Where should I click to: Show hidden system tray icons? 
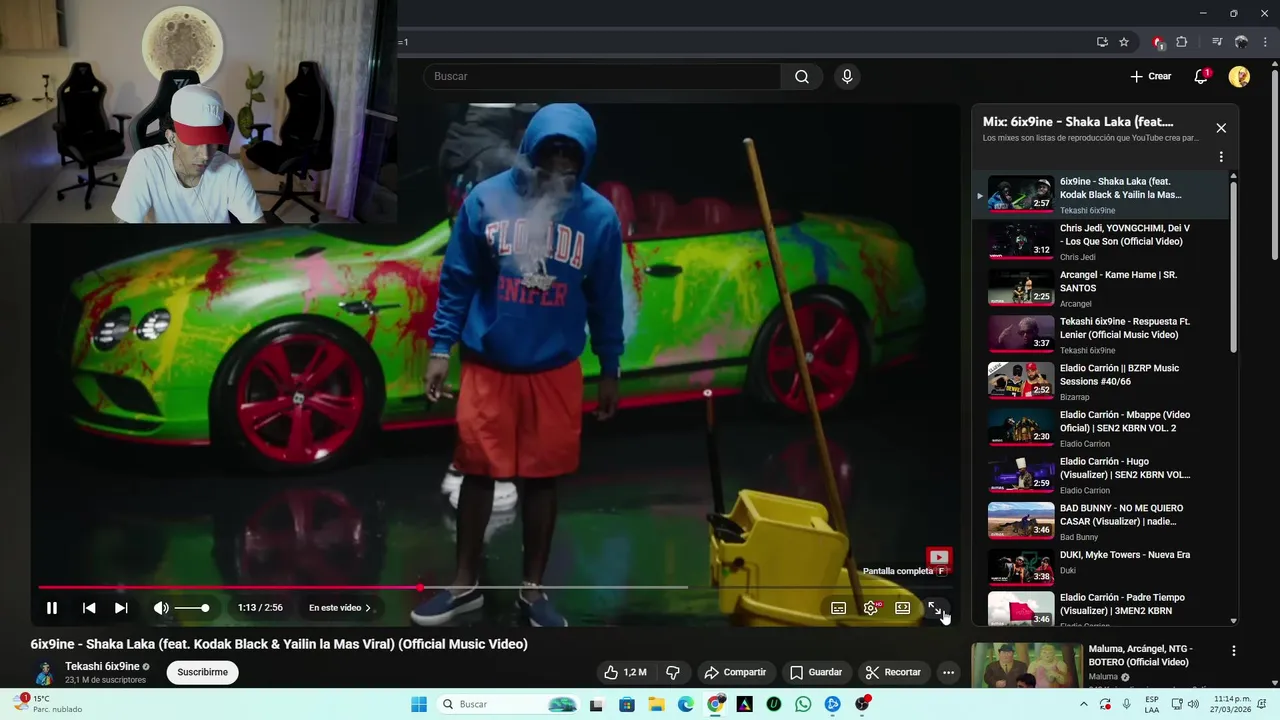(x=1084, y=704)
